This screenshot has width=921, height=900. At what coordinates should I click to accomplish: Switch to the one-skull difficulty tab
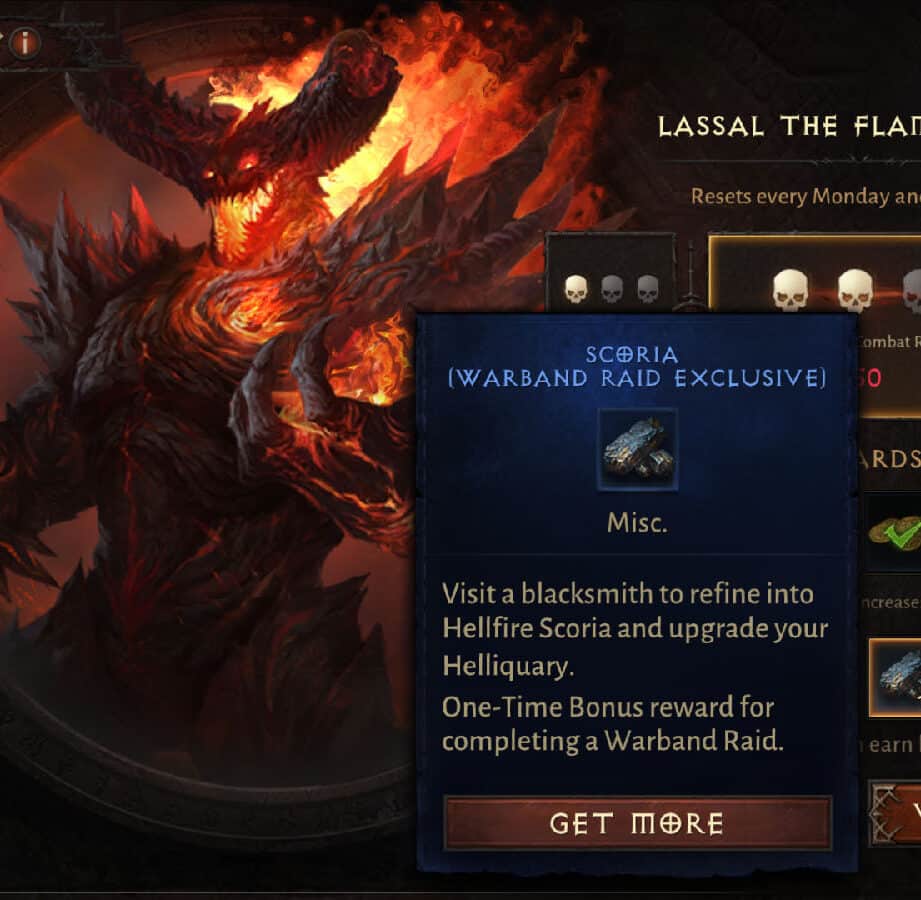click(611, 271)
